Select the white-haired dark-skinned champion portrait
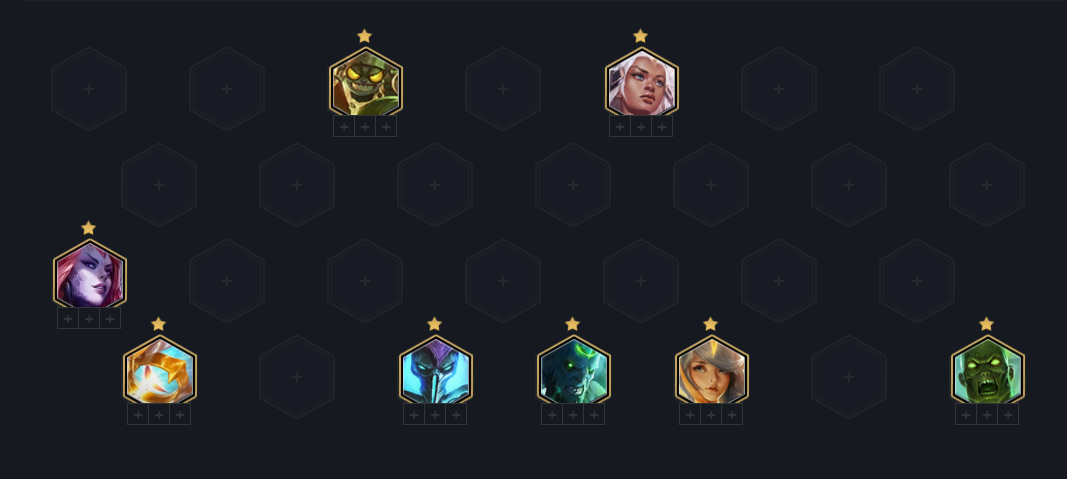 coord(642,82)
